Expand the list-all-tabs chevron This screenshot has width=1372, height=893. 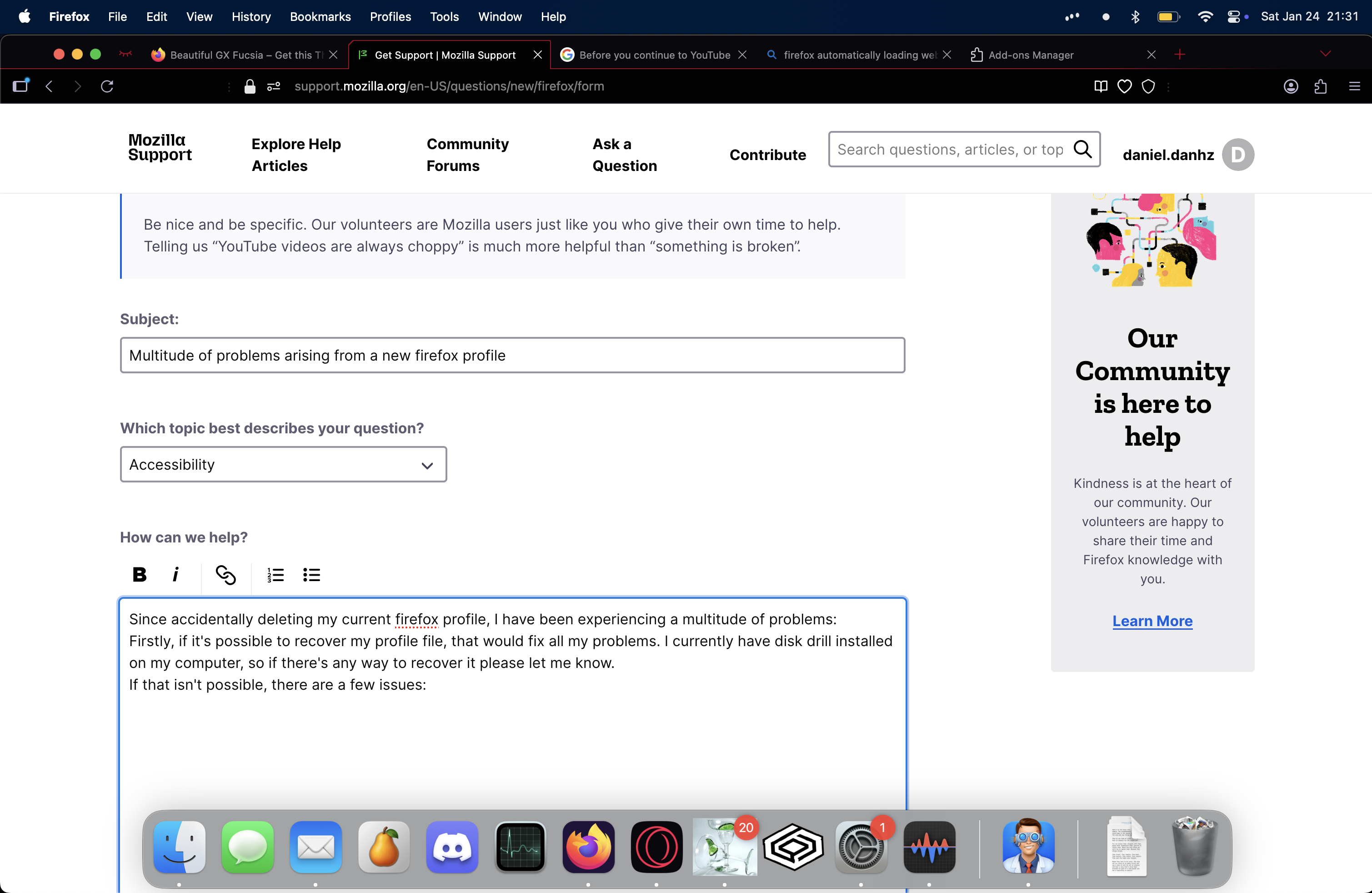pyautogui.click(x=1325, y=54)
